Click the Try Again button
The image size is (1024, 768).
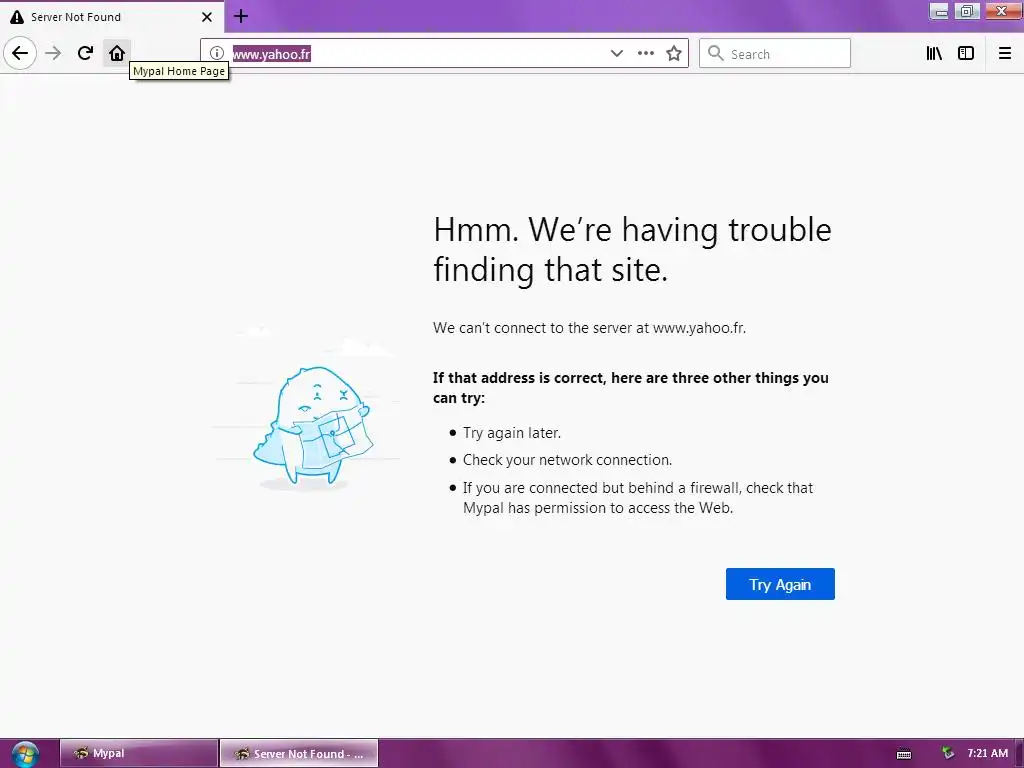pos(780,584)
